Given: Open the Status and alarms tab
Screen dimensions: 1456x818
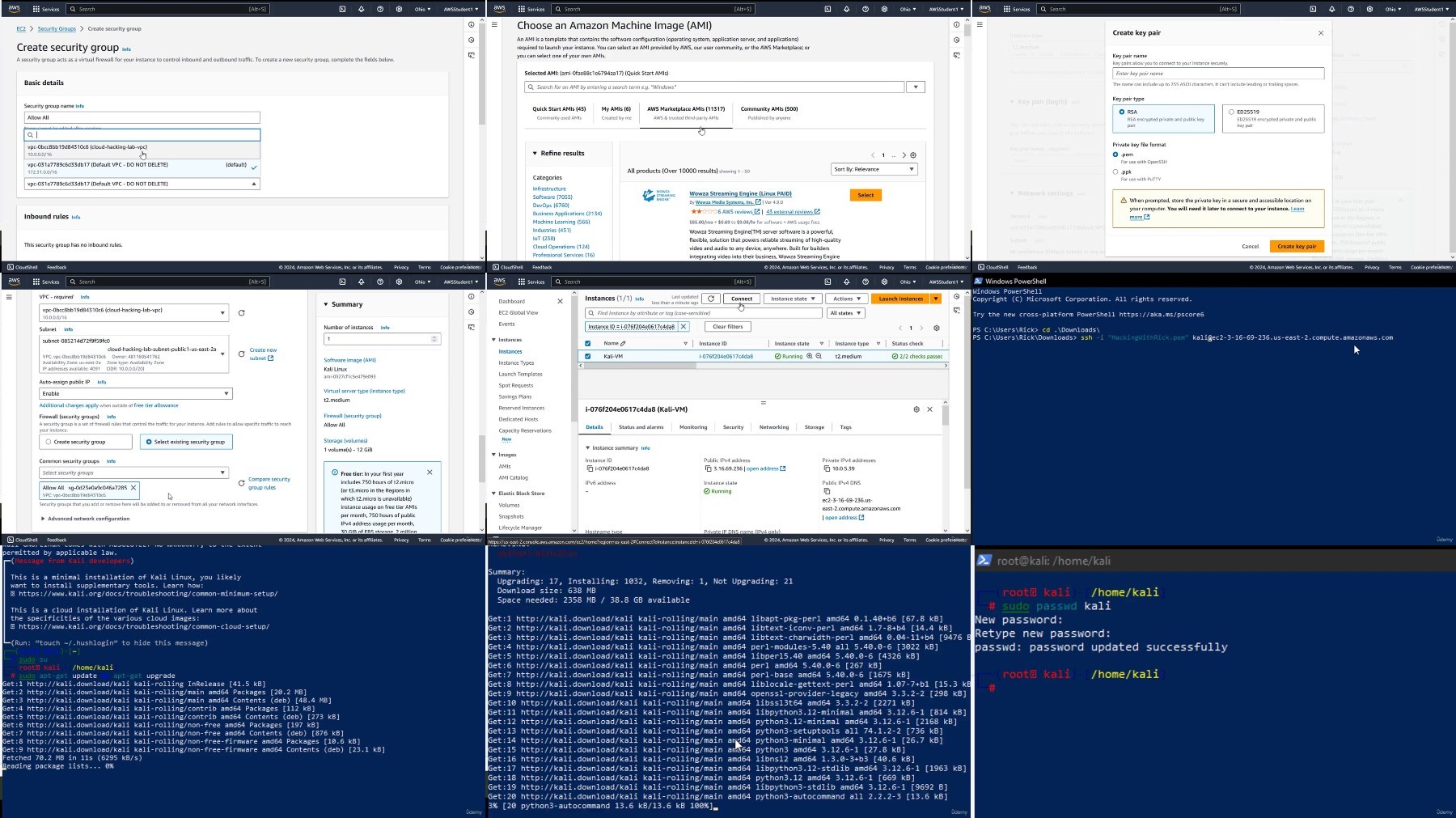Looking at the screenshot, I should coord(641,427).
